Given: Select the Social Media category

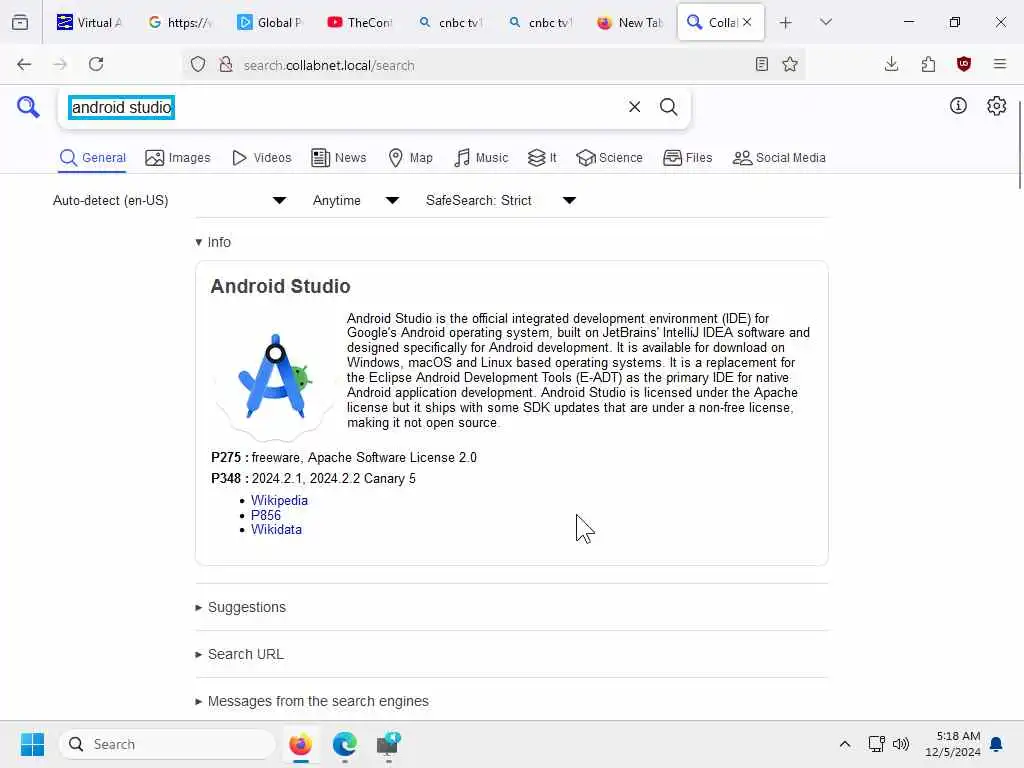Looking at the screenshot, I should coord(779,157).
